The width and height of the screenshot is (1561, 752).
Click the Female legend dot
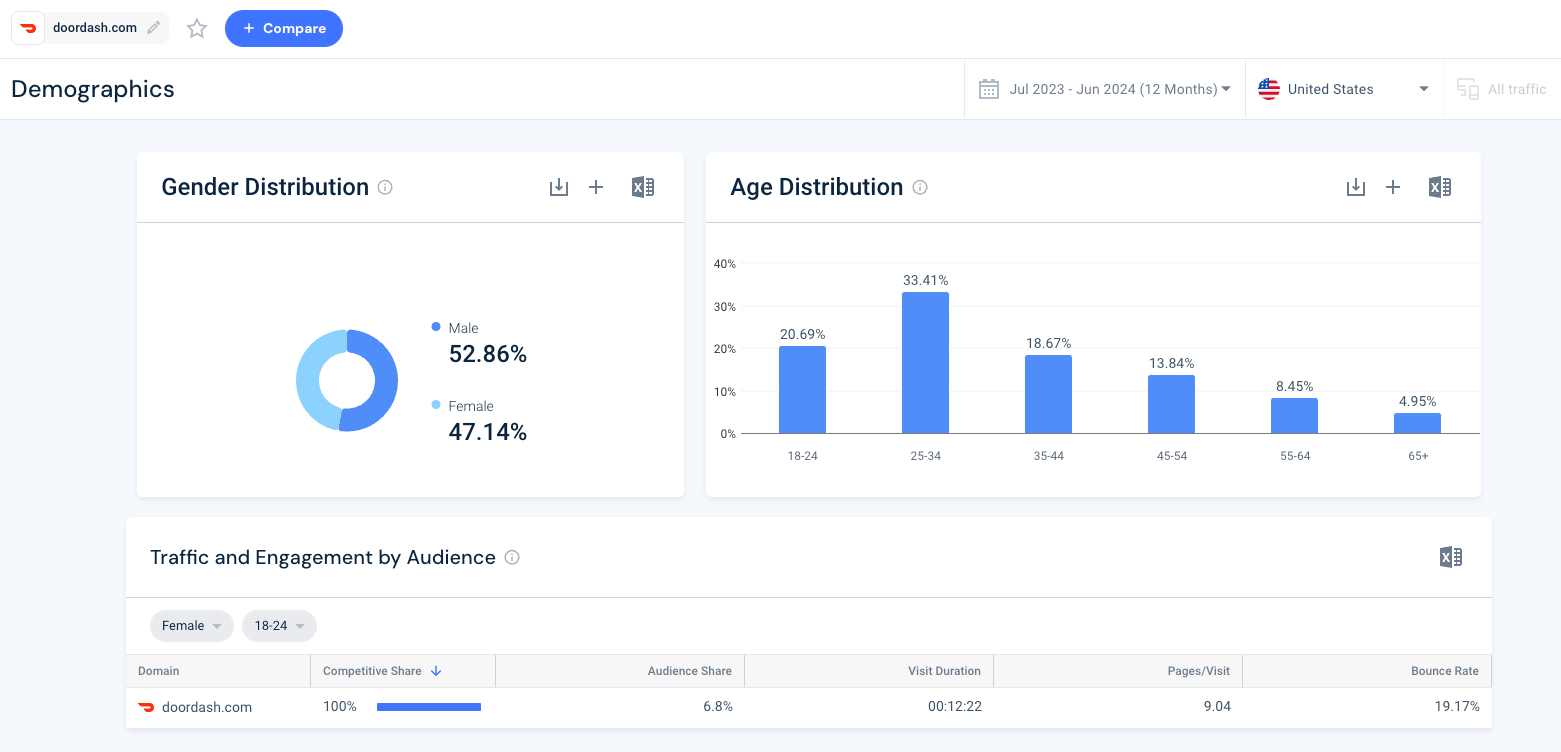(436, 405)
